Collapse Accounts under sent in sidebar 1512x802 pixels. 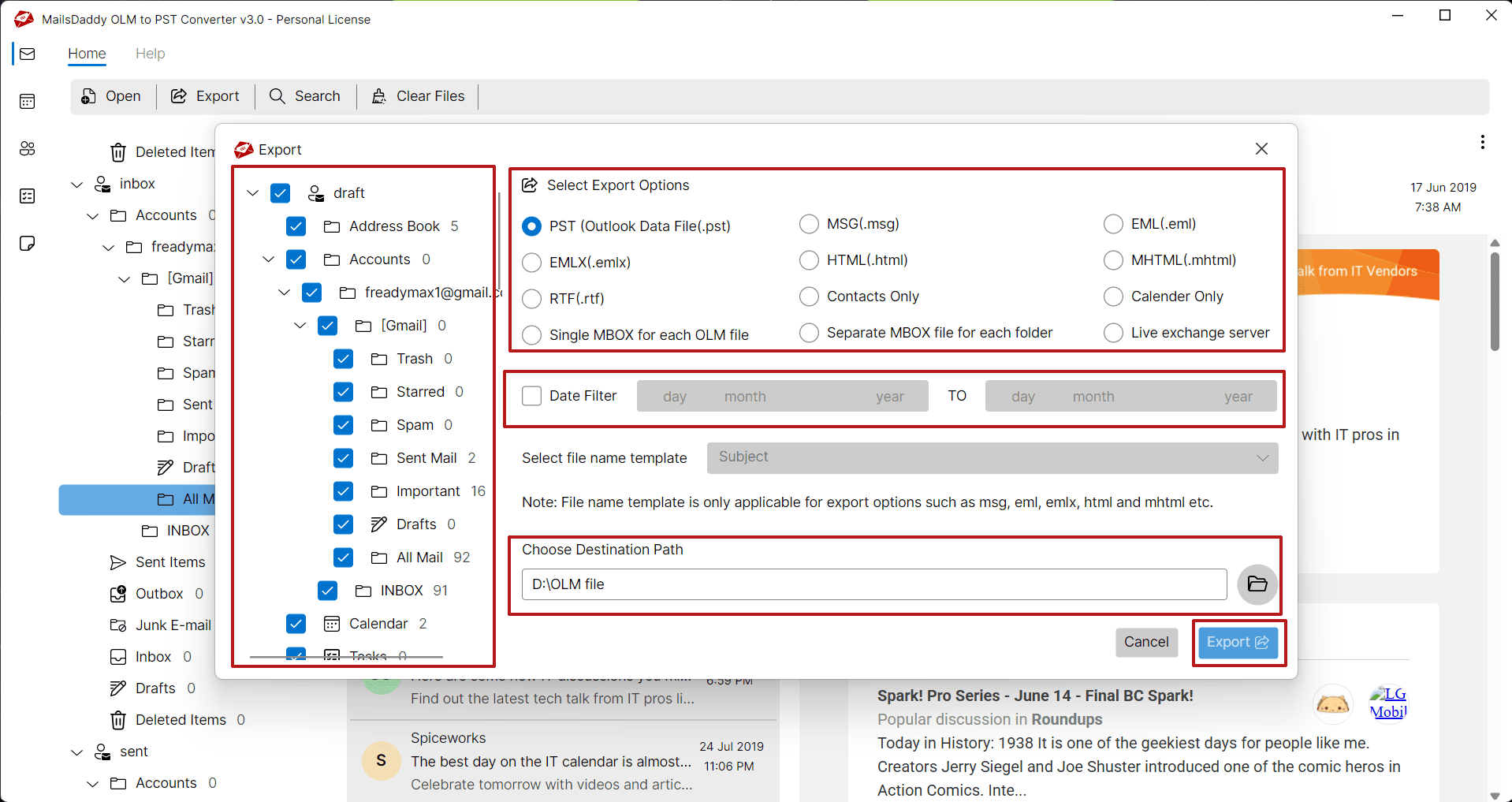click(x=92, y=783)
